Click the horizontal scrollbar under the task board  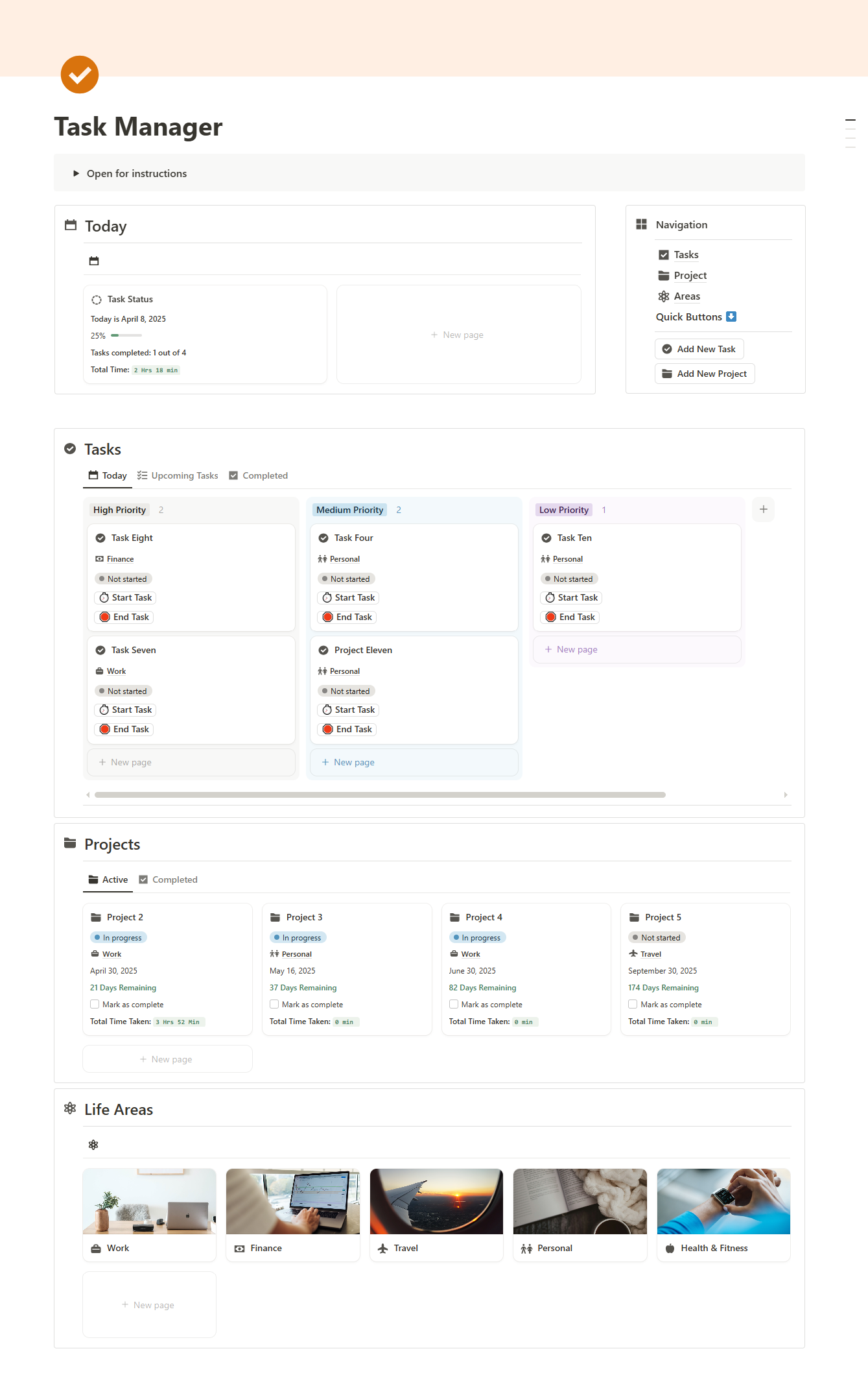(x=380, y=795)
